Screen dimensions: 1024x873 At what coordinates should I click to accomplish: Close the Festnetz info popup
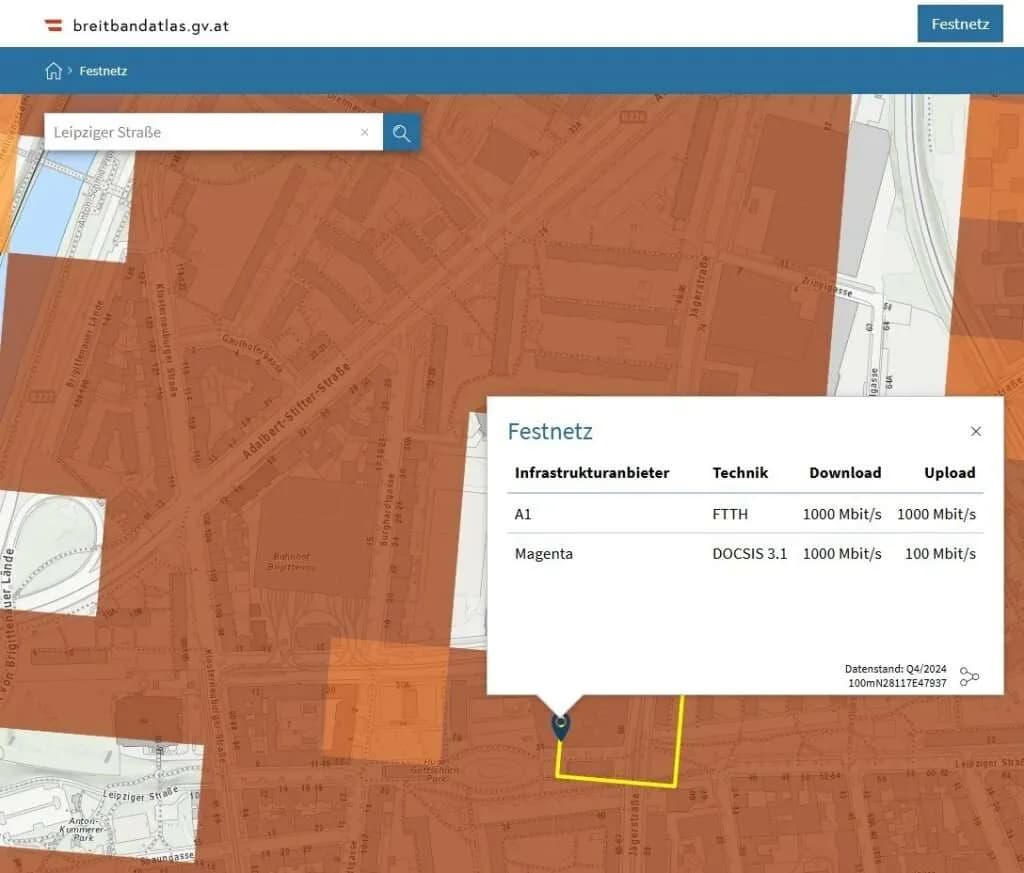975,431
